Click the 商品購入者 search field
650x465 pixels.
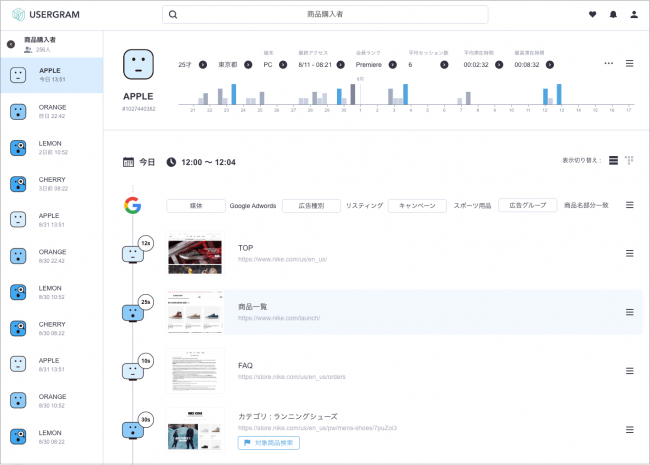coord(325,15)
